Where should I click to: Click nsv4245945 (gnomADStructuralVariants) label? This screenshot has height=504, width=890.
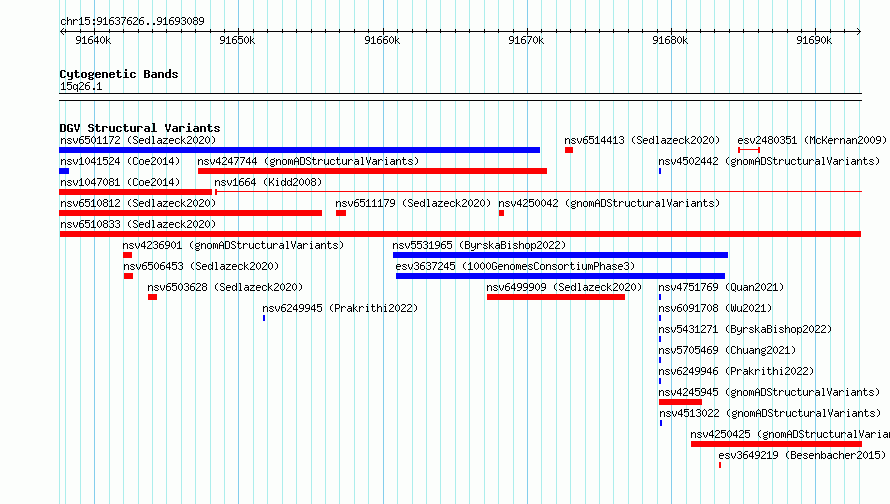769,392
